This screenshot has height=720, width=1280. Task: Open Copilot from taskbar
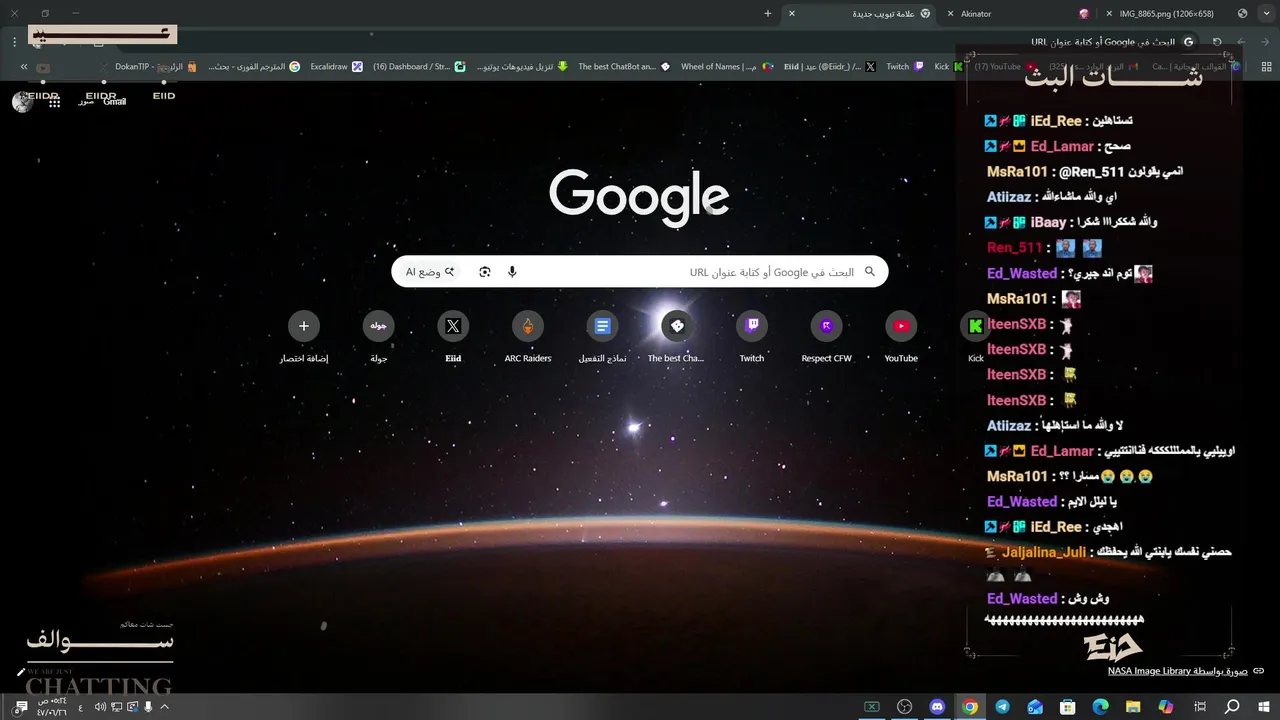pyautogui.click(x=1166, y=707)
